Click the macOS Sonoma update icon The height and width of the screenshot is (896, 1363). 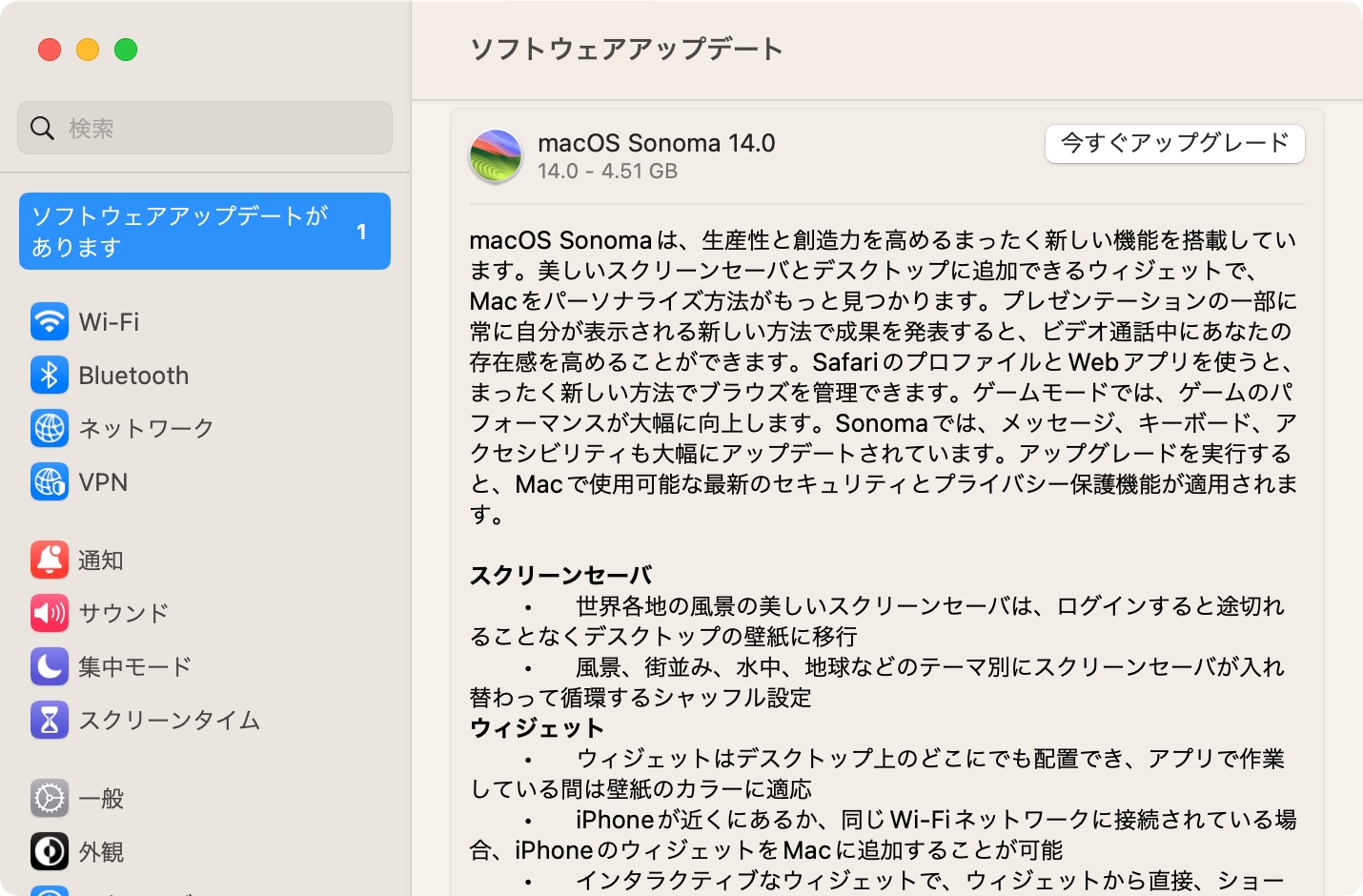(496, 156)
